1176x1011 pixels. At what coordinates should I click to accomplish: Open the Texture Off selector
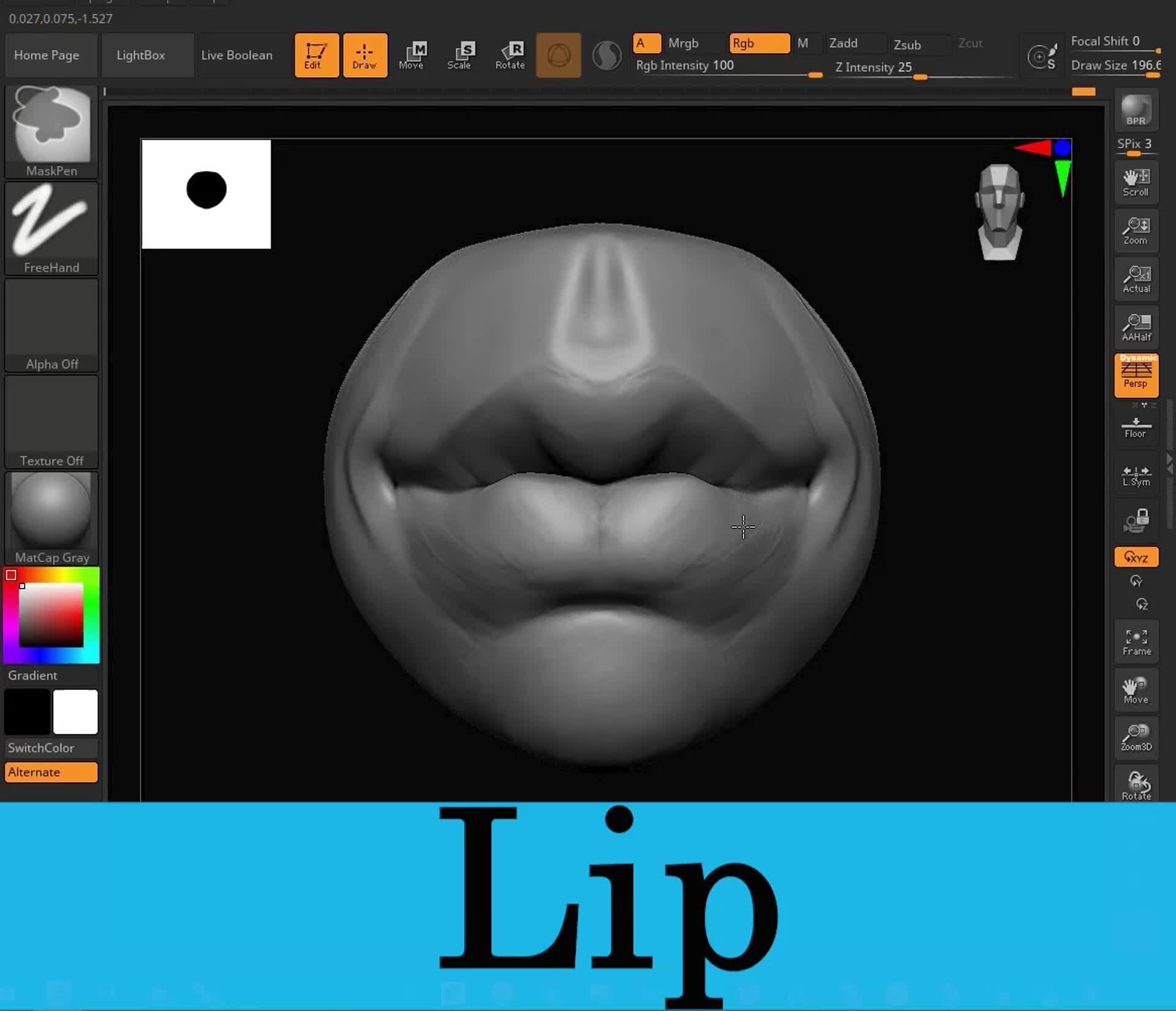coord(51,417)
